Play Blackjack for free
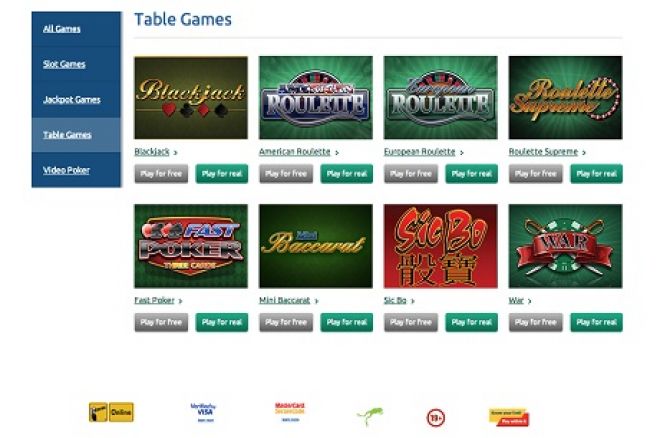Screen dimensions: 660x438 (161, 174)
